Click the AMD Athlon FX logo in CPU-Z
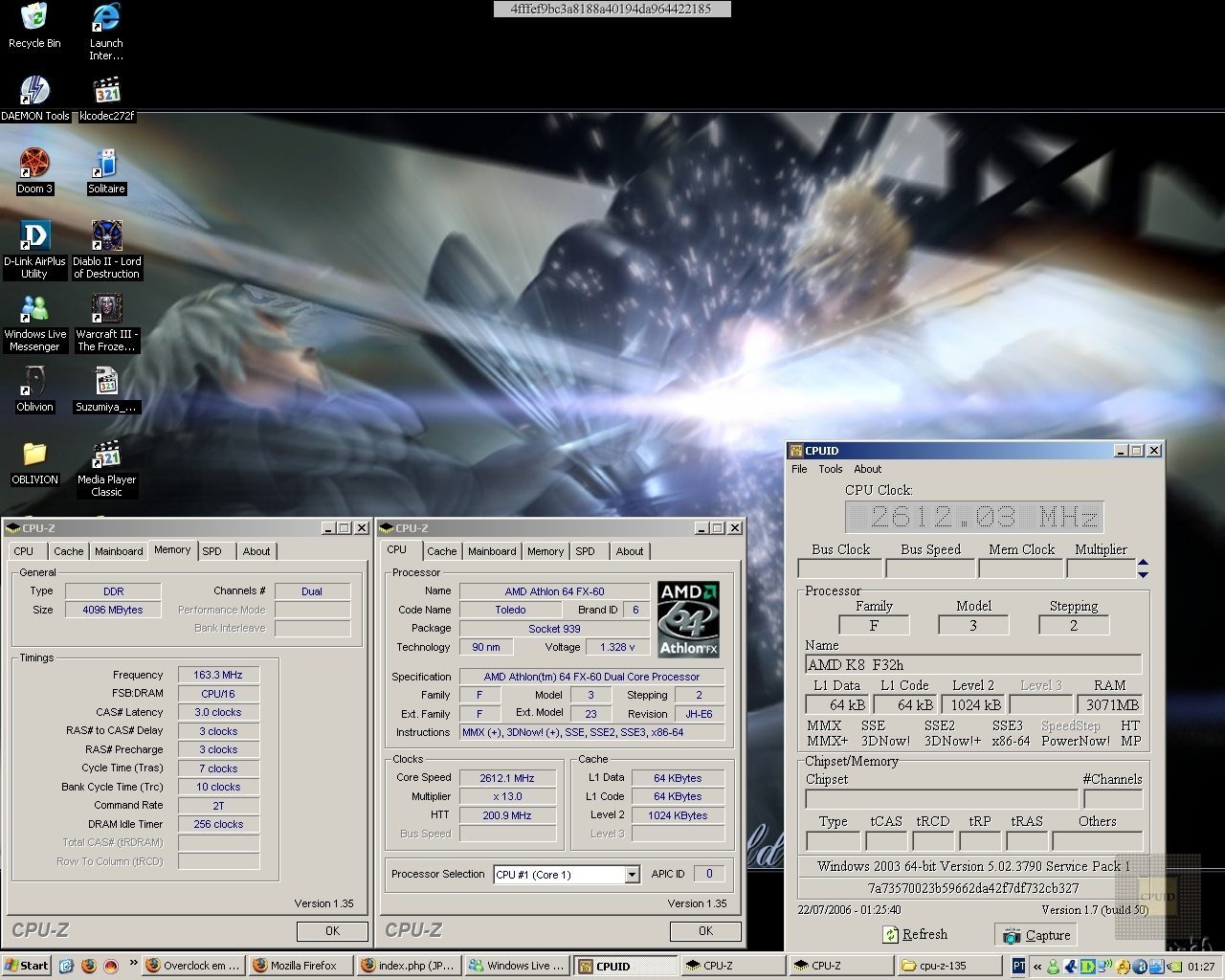 (688, 619)
